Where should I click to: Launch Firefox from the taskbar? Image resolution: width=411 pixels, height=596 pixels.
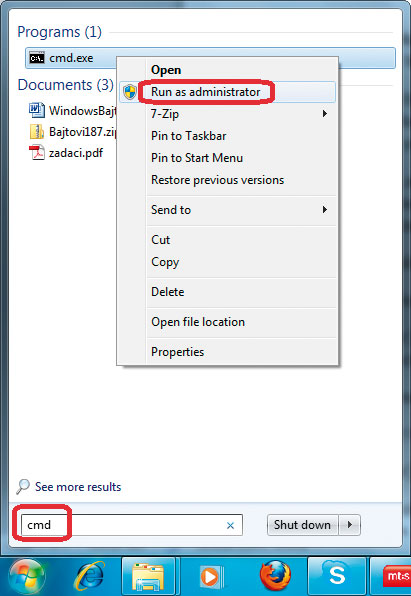(276, 577)
